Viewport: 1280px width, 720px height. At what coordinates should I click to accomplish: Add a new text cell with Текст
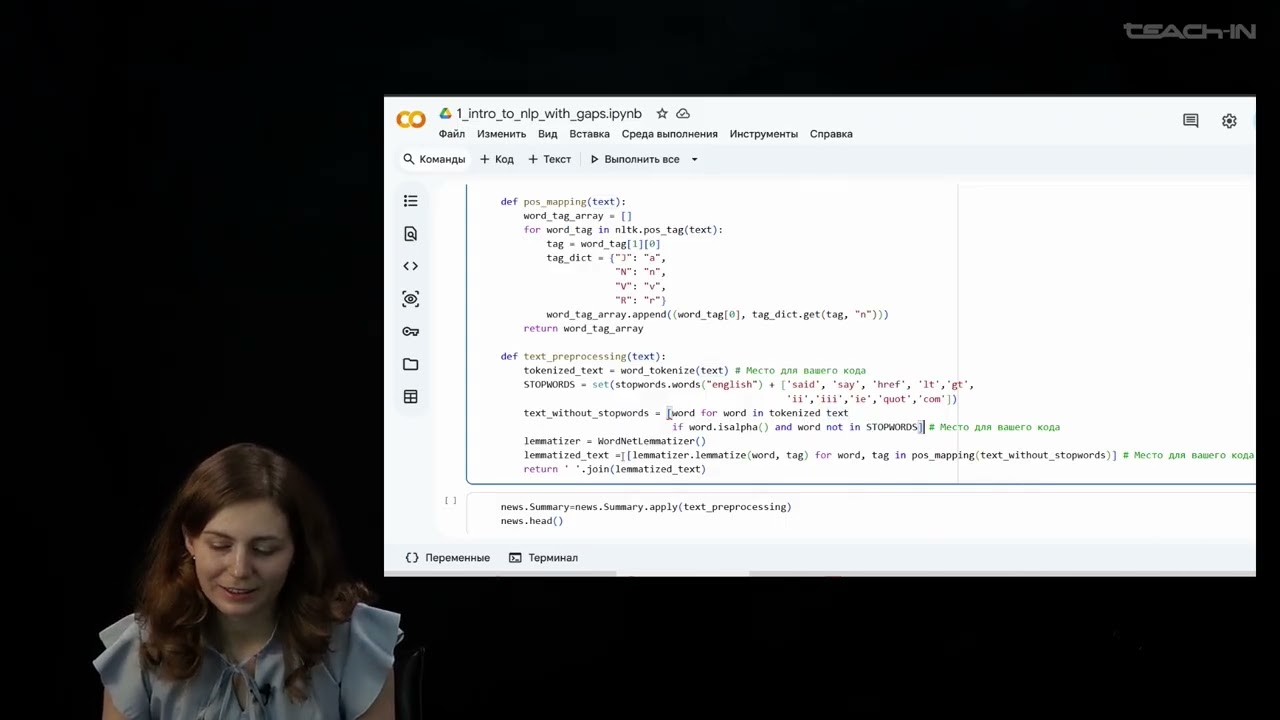pos(549,159)
